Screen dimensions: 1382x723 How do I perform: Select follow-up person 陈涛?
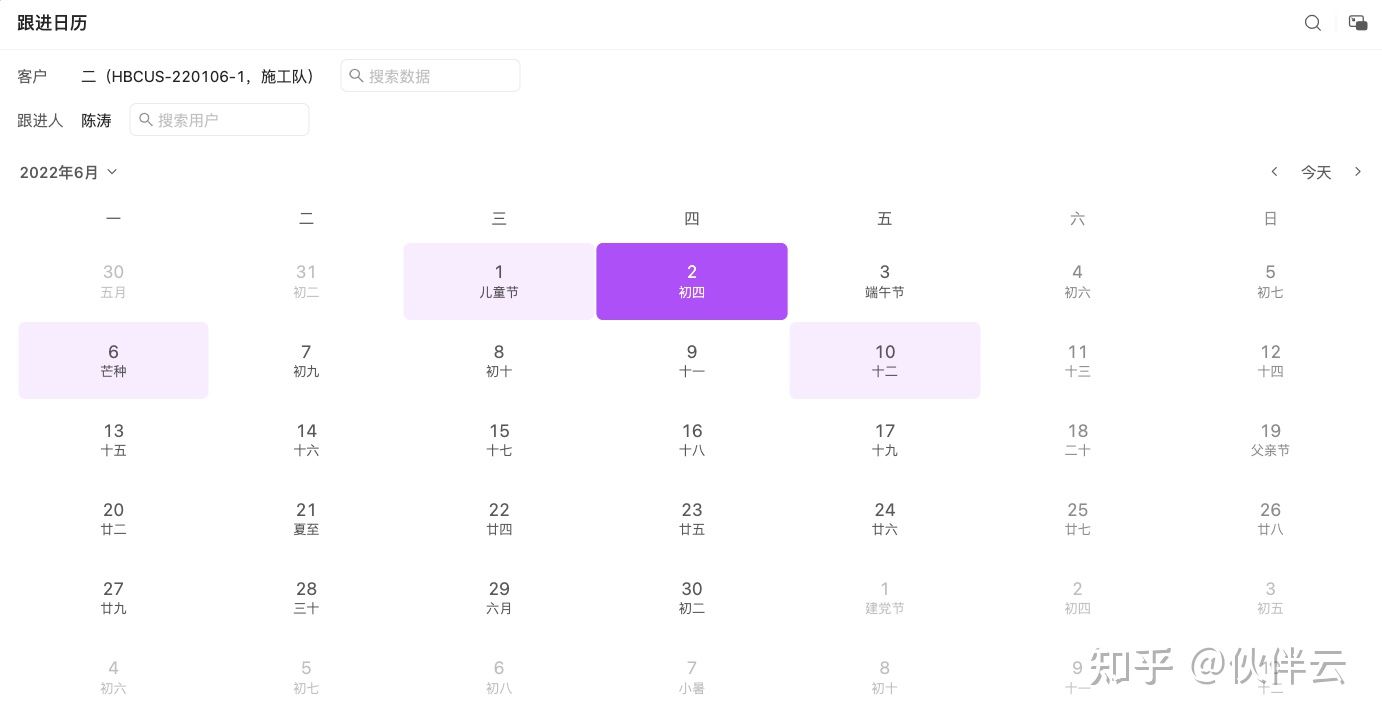[96, 120]
